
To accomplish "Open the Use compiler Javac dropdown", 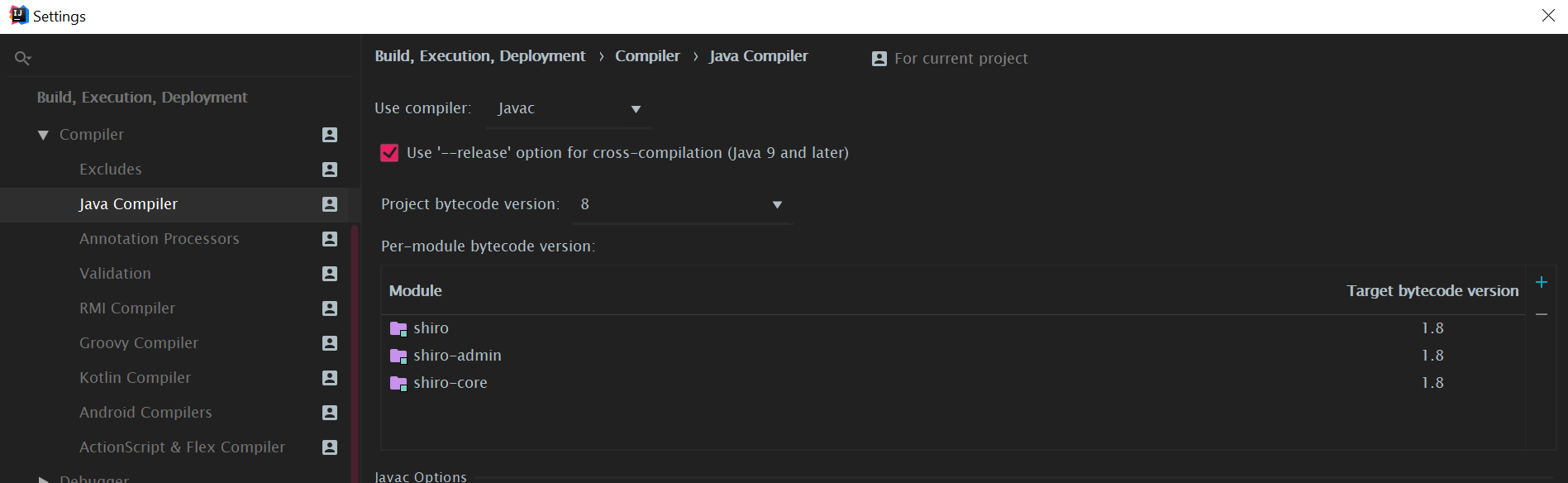I will pos(570,109).
